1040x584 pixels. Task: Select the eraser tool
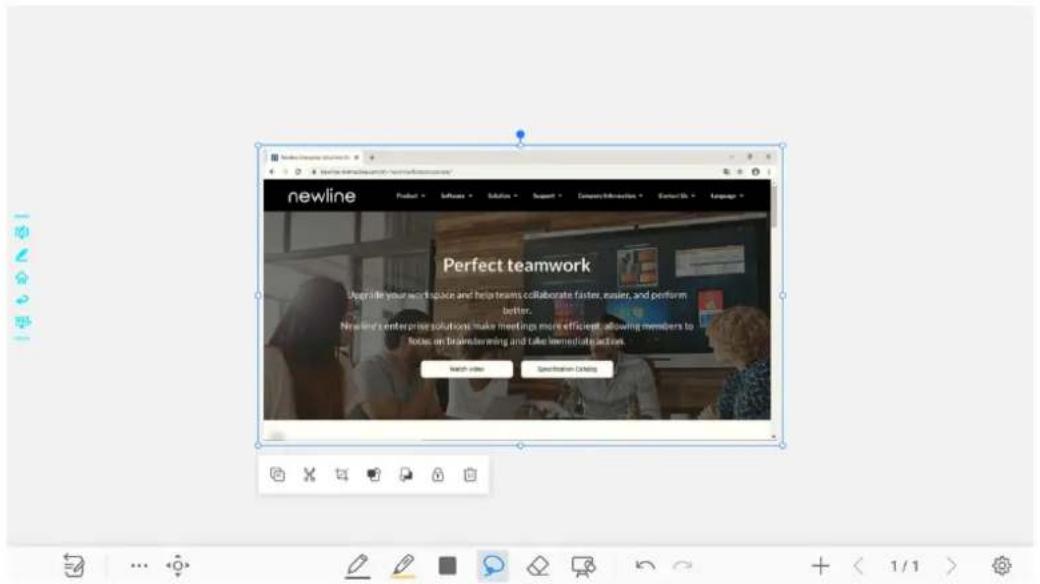(x=538, y=566)
